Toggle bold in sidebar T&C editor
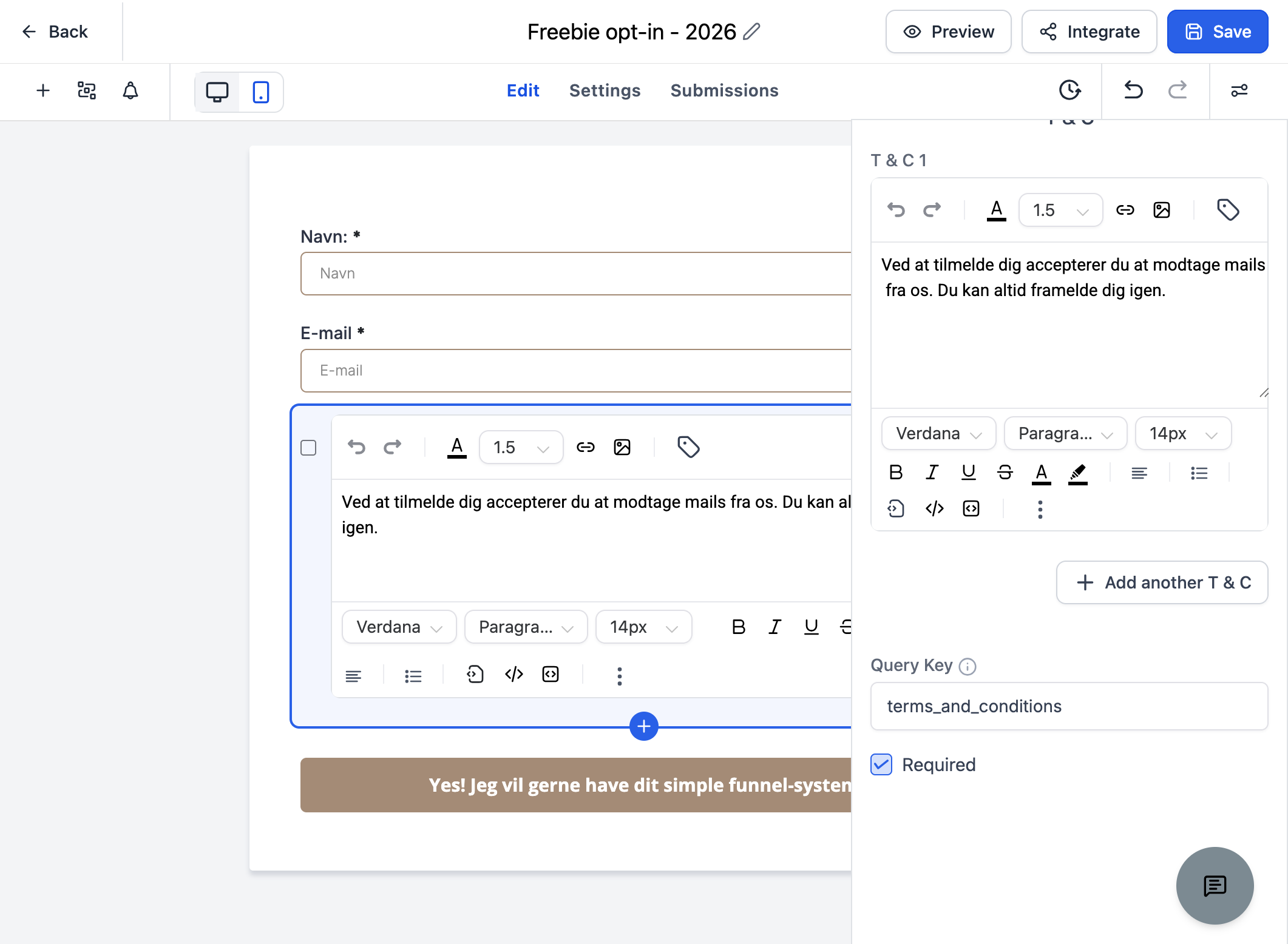 pyautogui.click(x=895, y=473)
